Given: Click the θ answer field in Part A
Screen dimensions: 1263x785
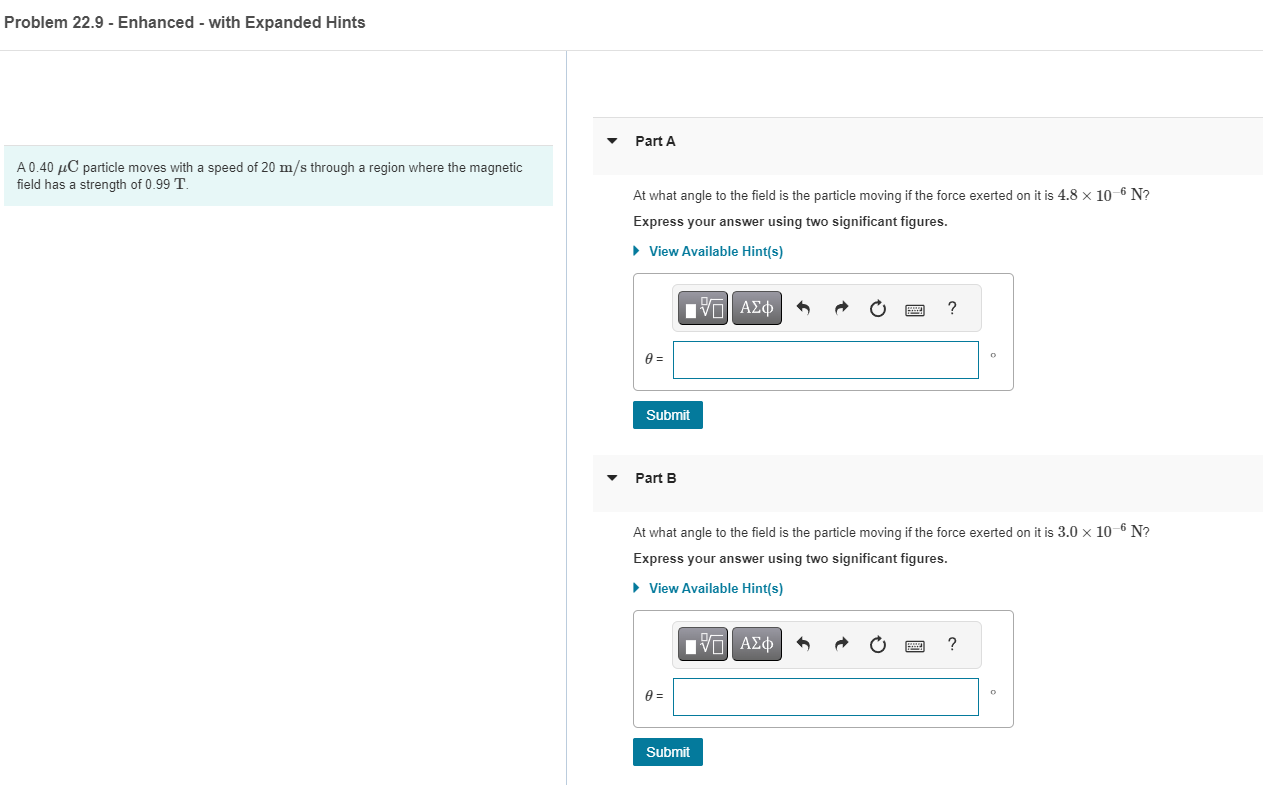Looking at the screenshot, I should coord(825,359).
